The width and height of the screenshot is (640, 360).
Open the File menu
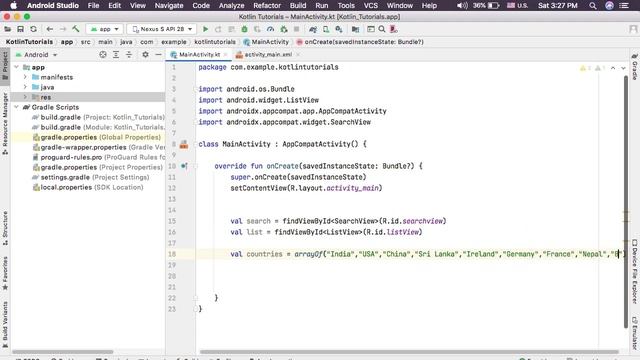(x=93, y=6)
